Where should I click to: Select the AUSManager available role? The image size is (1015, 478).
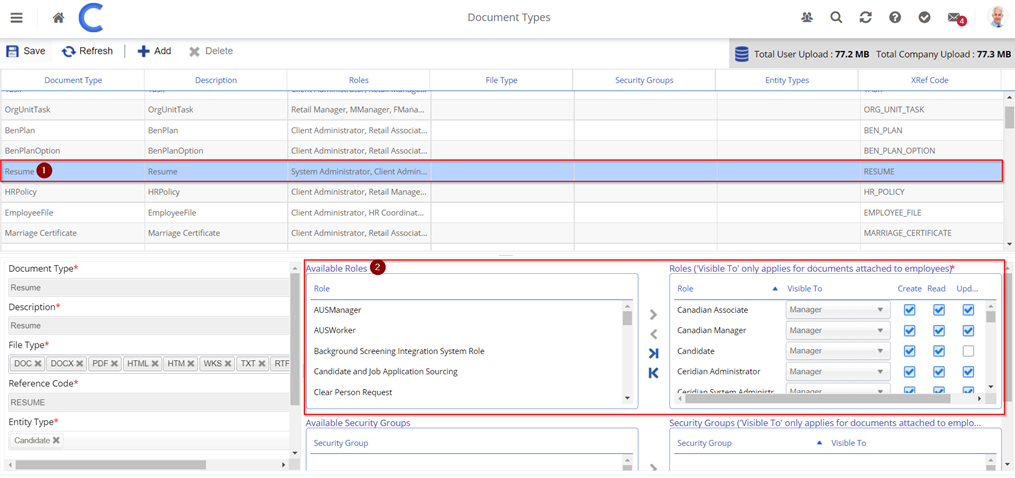tap(337, 310)
